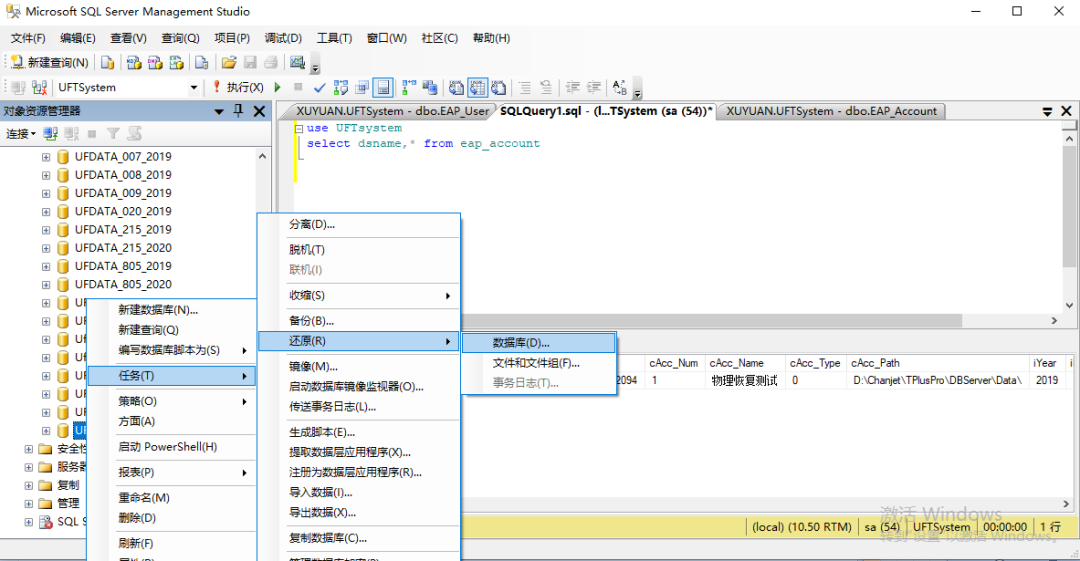The width and height of the screenshot is (1080, 561).
Task: Click Specify Values for Template Parameters icon
Action: coord(619,88)
